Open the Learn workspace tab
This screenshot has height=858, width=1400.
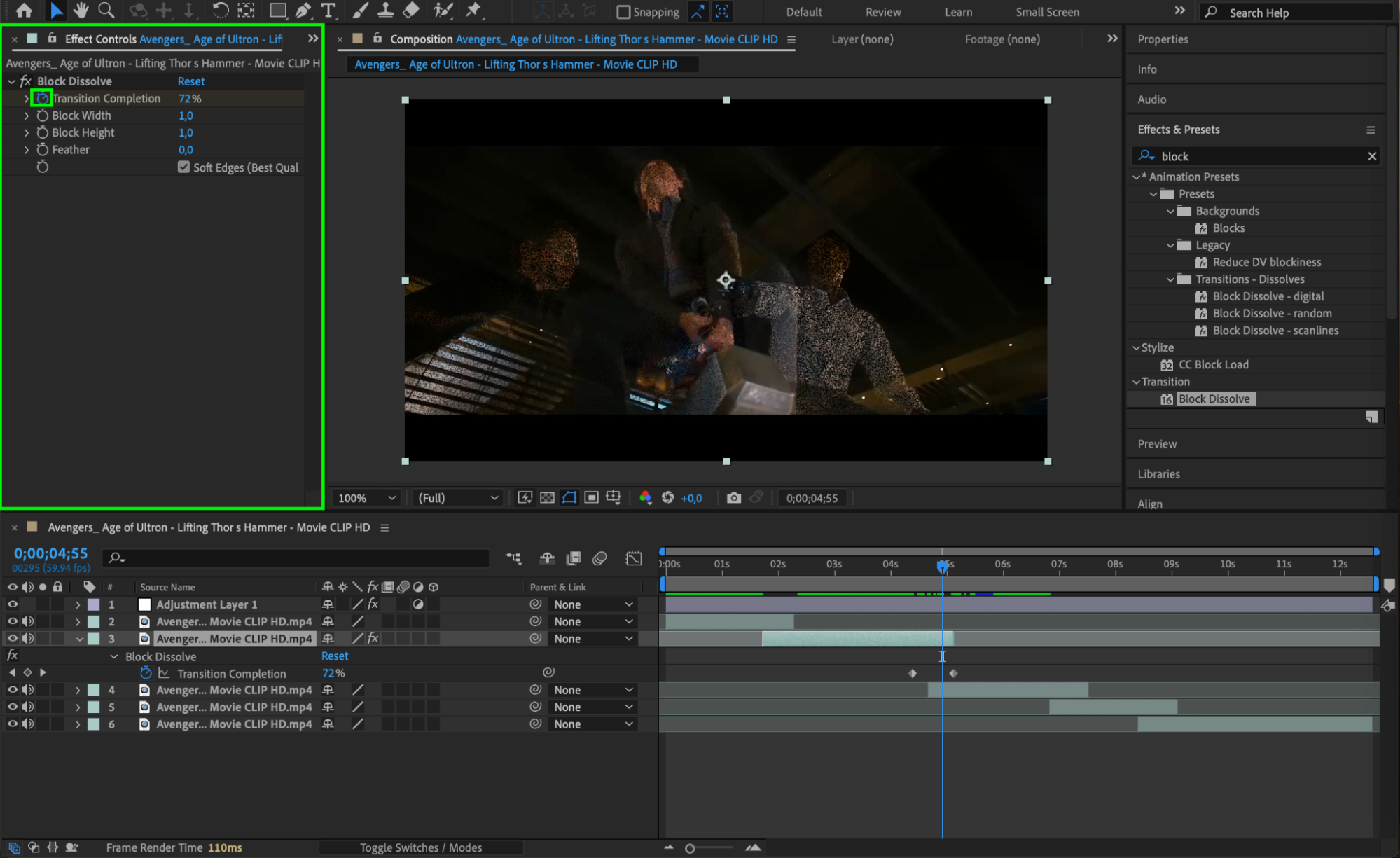[957, 12]
